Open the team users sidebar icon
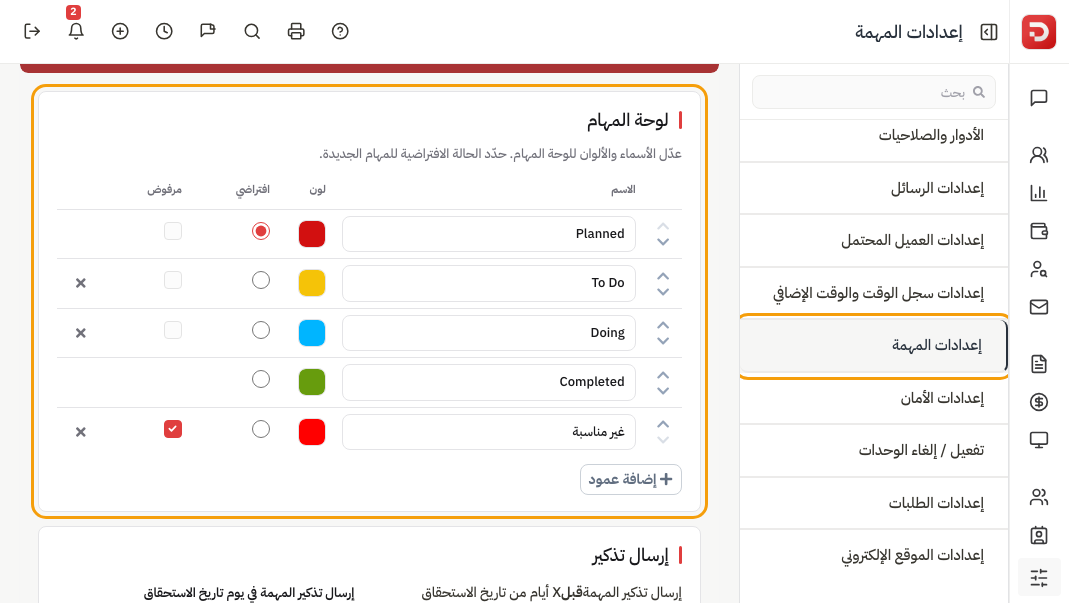Viewport: 1069px width, 603px height. point(1038,497)
